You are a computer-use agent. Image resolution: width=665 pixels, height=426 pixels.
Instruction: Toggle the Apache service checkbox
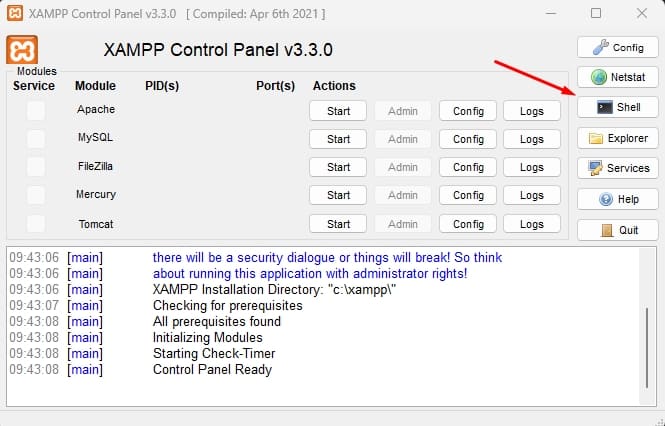click(35, 110)
